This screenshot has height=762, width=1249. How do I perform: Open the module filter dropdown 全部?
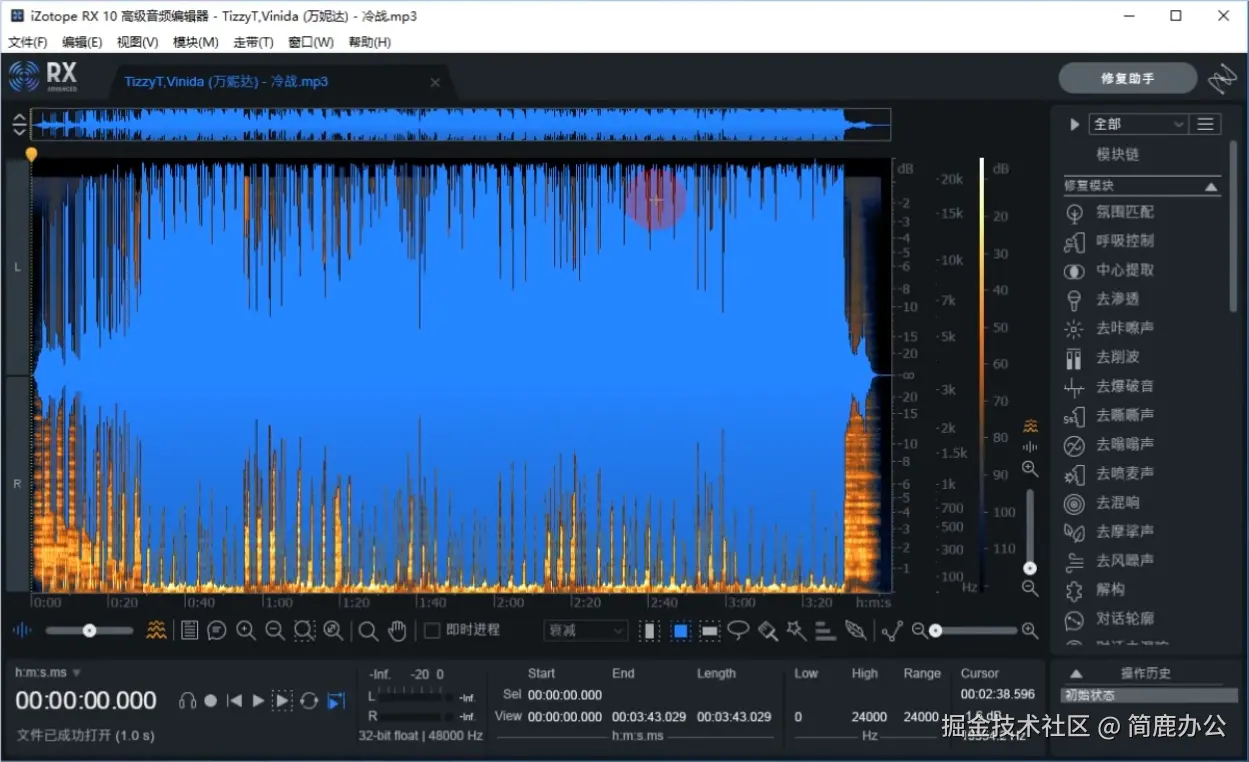pos(1139,124)
